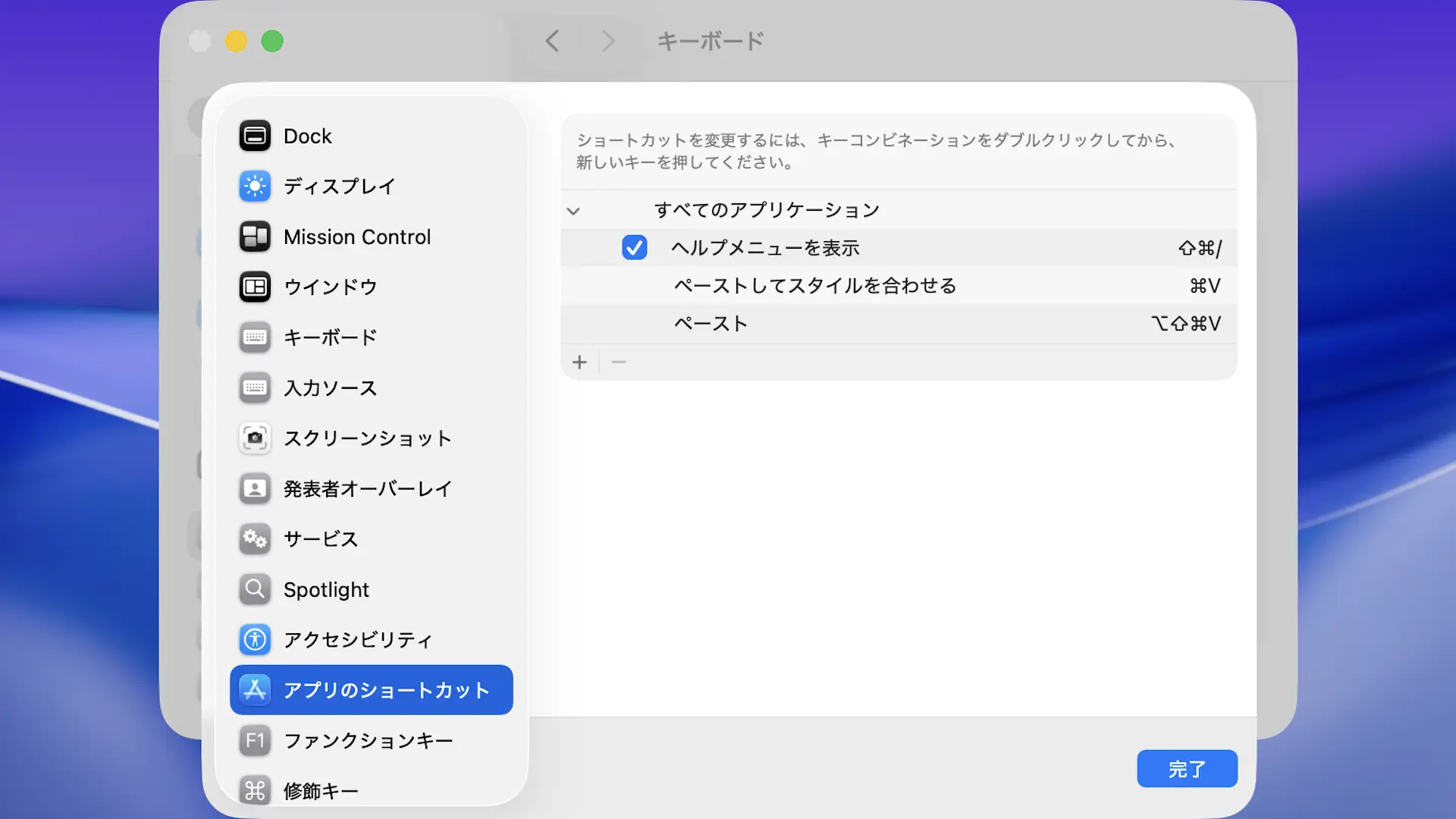Click the Mission Control icon

click(255, 237)
